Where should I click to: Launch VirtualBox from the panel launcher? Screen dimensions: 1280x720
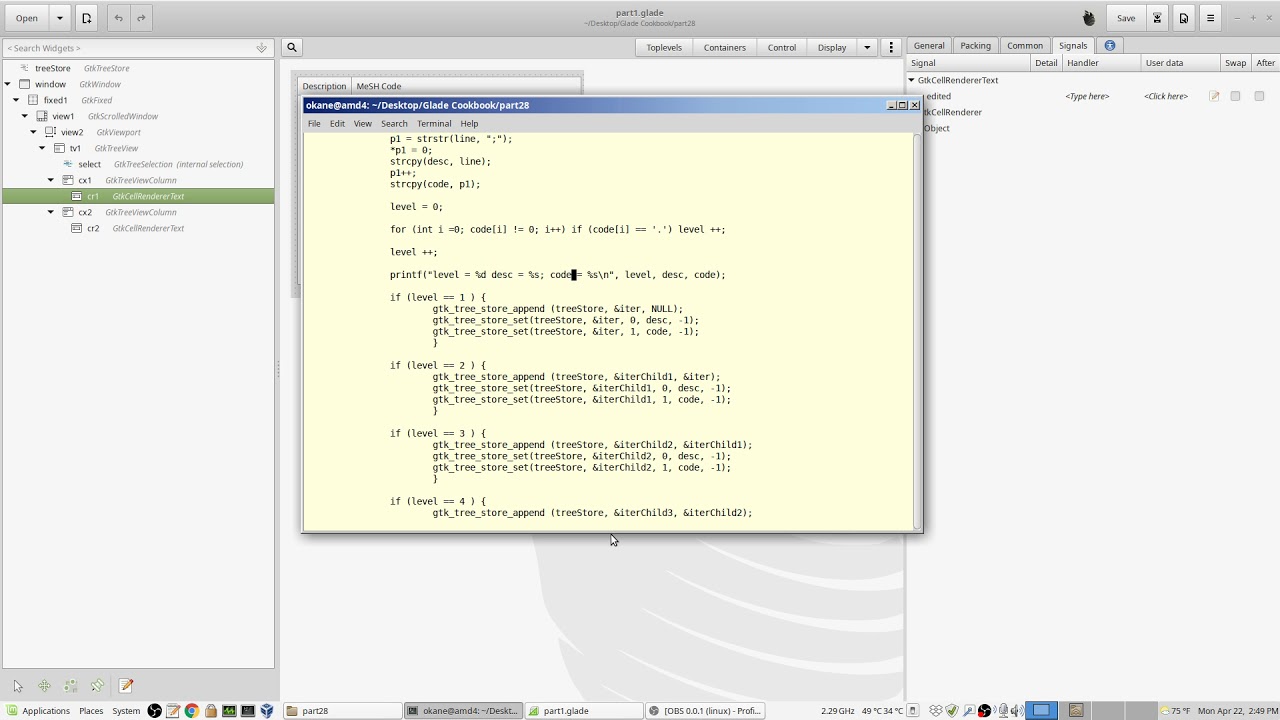click(x=267, y=711)
